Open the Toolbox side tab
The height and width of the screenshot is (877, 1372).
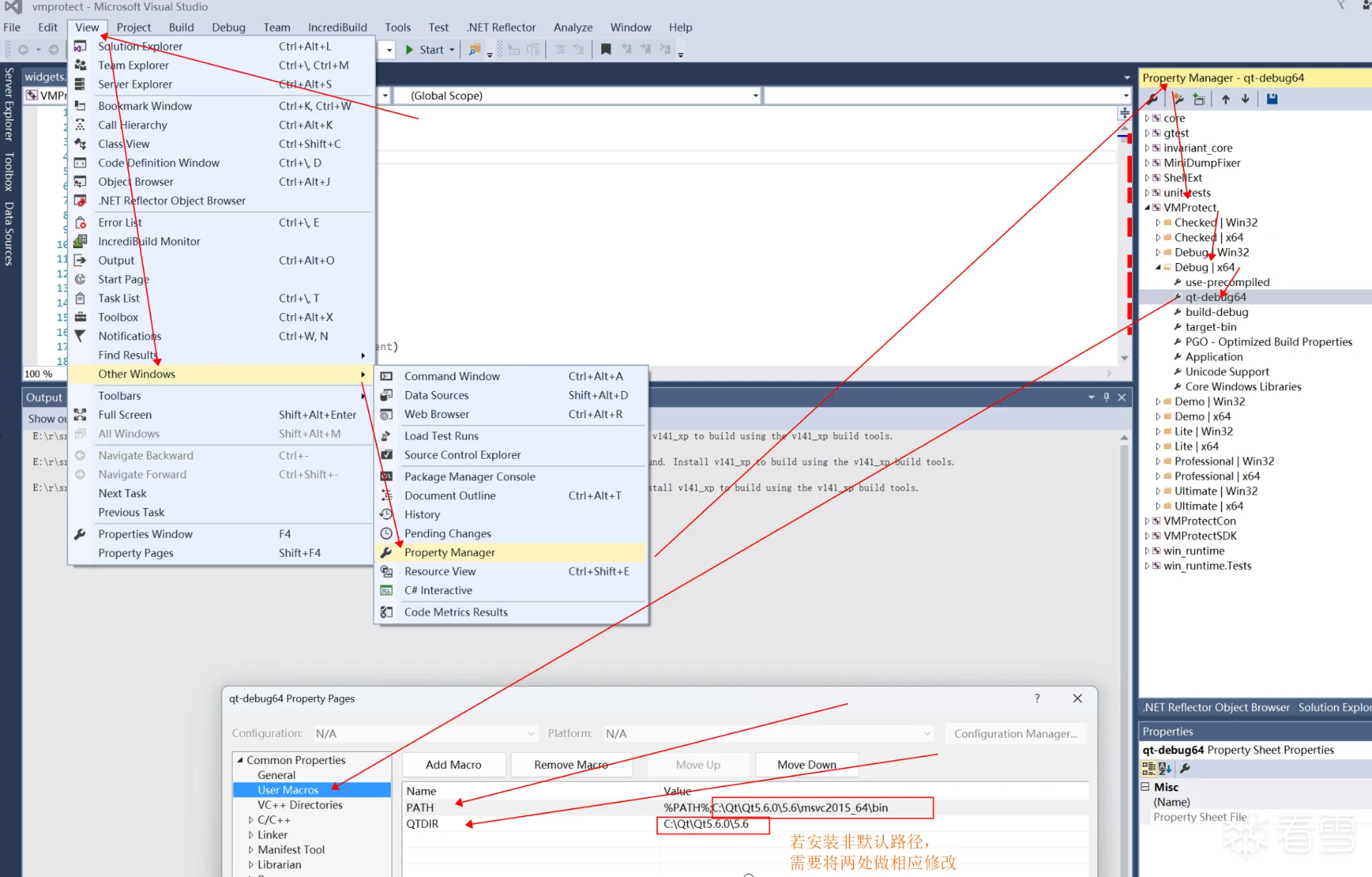pyautogui.click(x=9, y=172)
